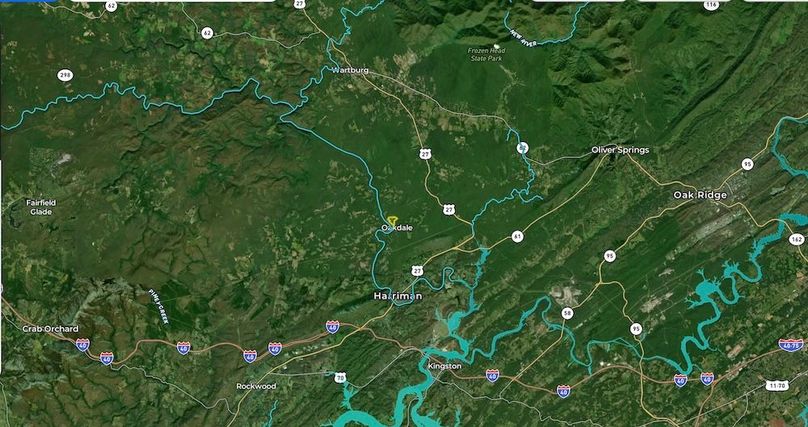This screenshot has height=427, width=808.
Task: Select the Rockwood town label
Action: pos(256,386)
